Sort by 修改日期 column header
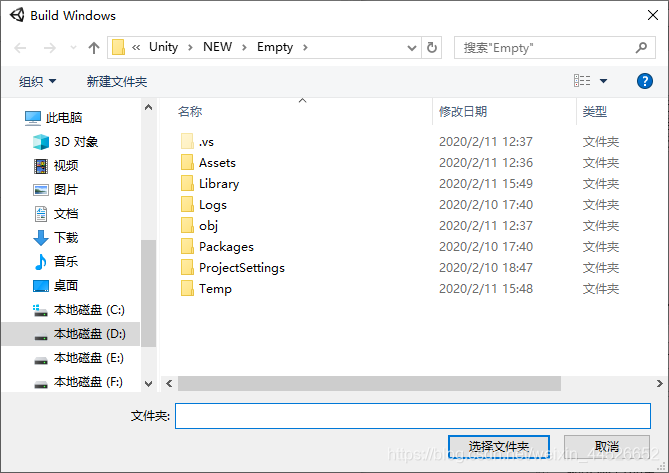The width and height of the screenshot is (669, 473). 463,111
